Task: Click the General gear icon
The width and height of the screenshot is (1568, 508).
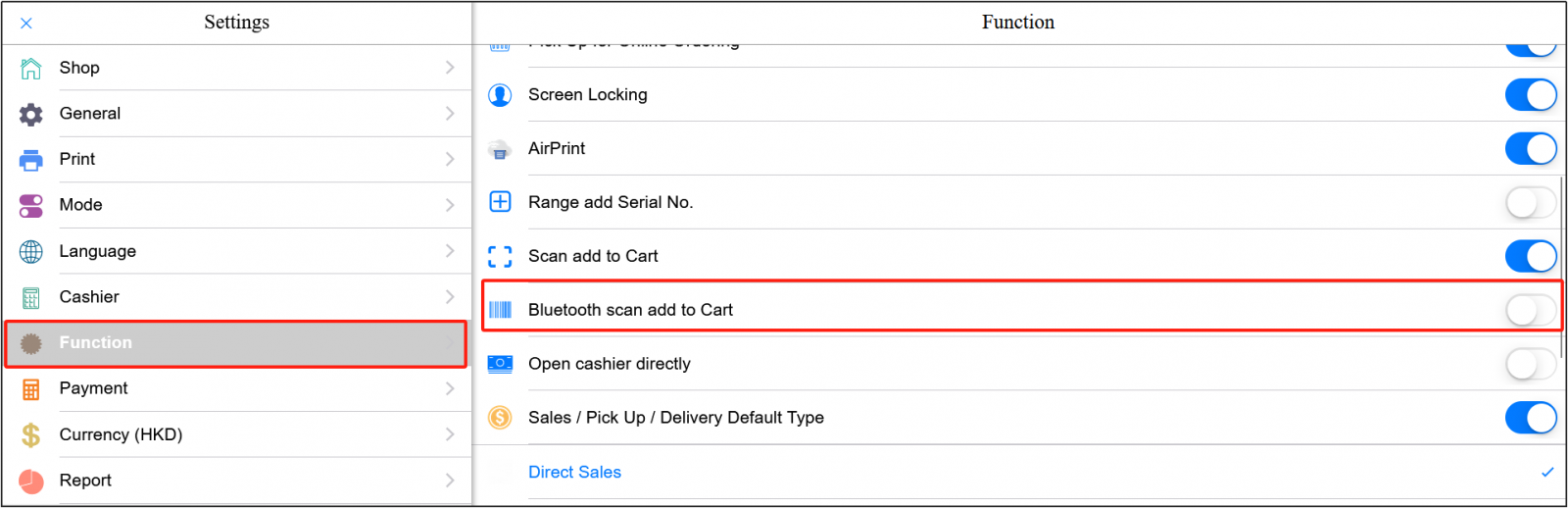Action: 31,114
